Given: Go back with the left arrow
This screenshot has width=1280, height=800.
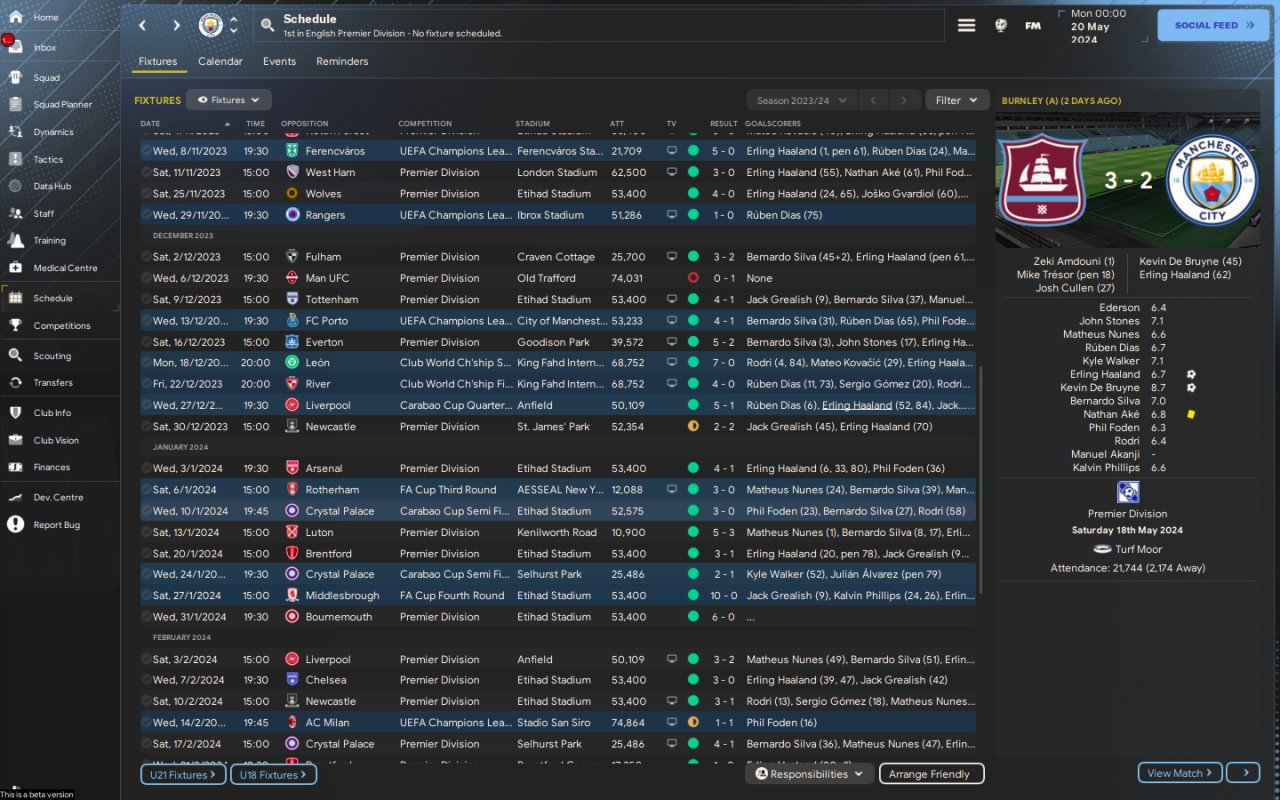Looking at the screenshot, I should [143, 25].
